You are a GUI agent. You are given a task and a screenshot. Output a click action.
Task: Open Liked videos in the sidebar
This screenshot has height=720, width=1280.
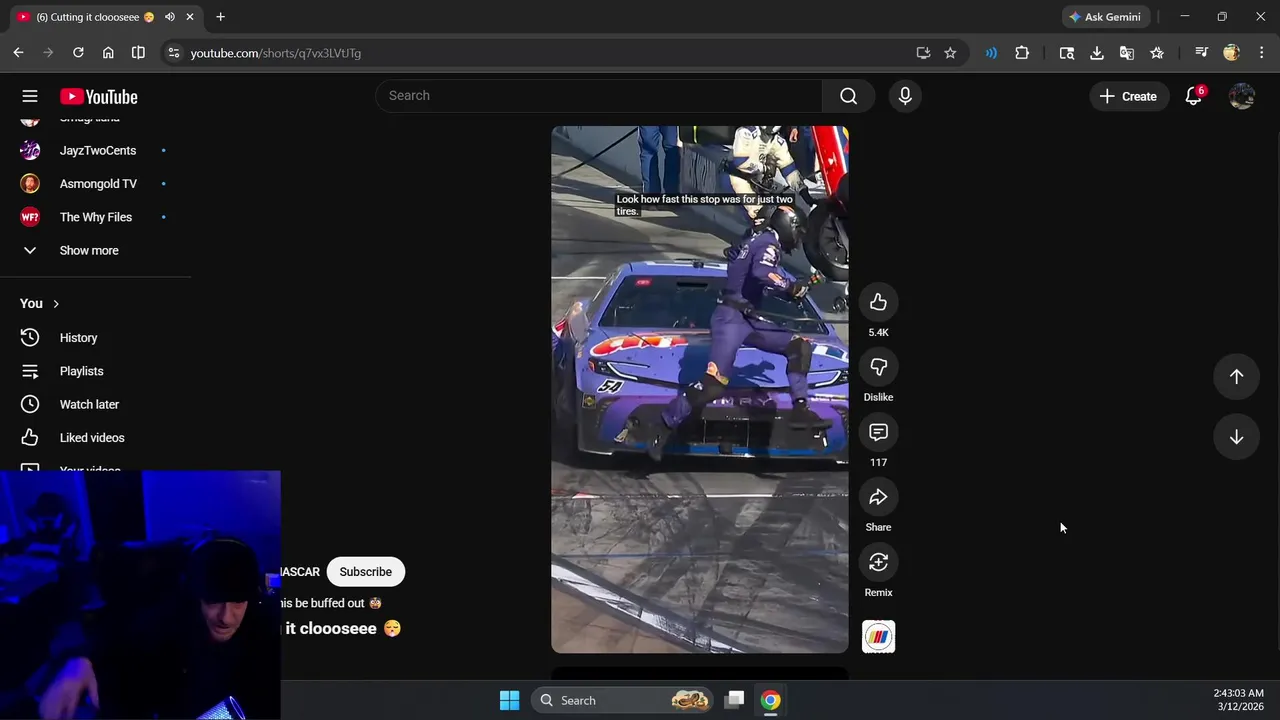click(91, 438)
